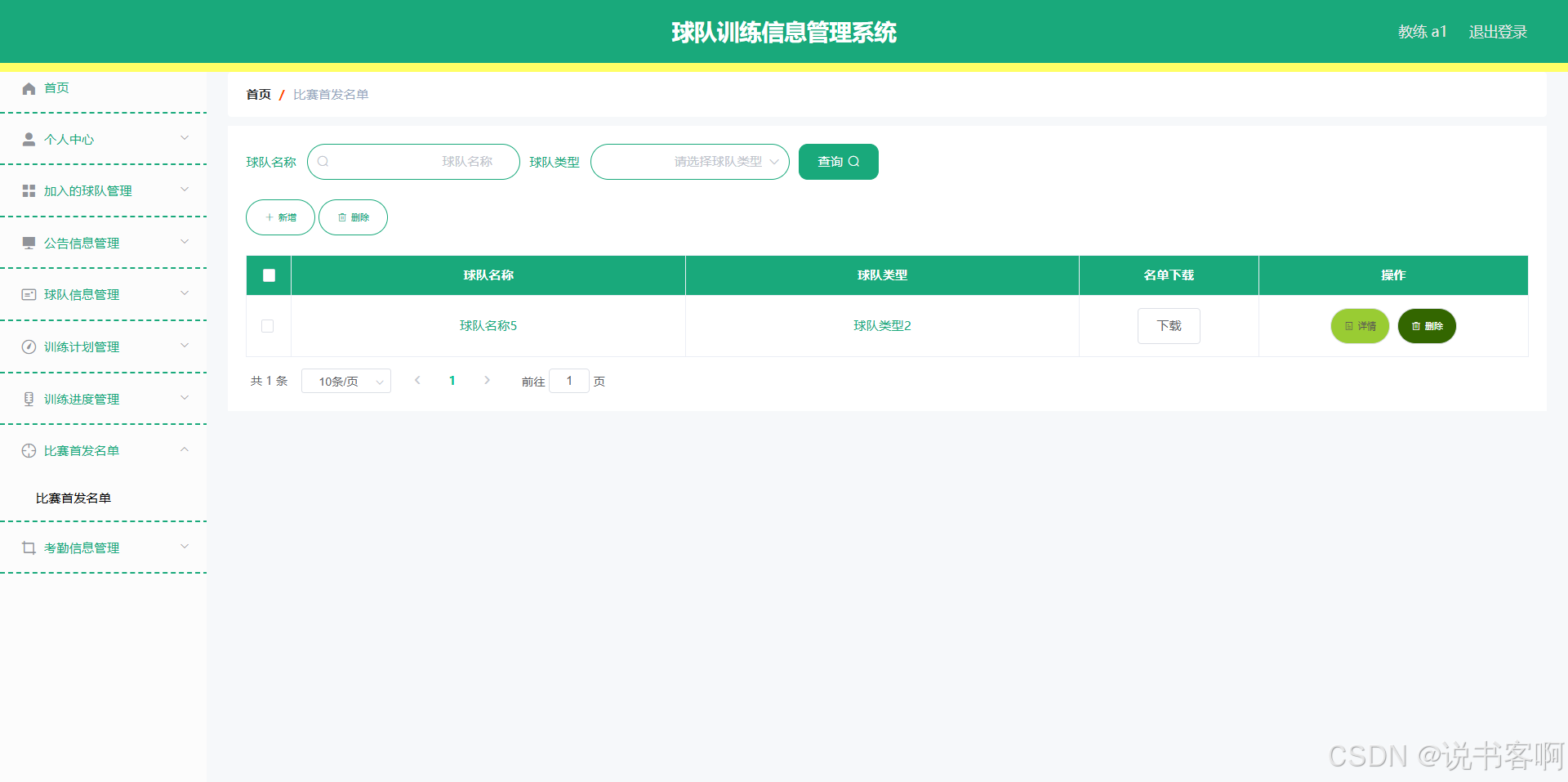Focus the 球队名称 search input
Viewport: 1568px width, 782px height.
pyautogui.click(x=413, y=162)
